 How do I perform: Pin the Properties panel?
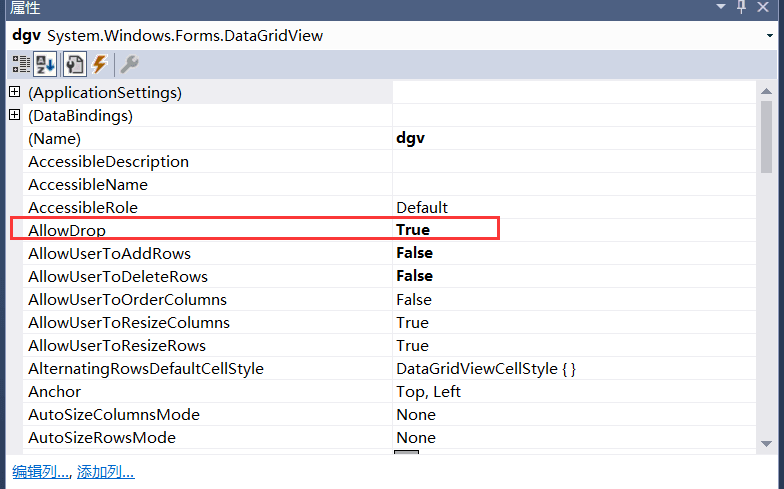pyautogui.click(x=742, y=7)
